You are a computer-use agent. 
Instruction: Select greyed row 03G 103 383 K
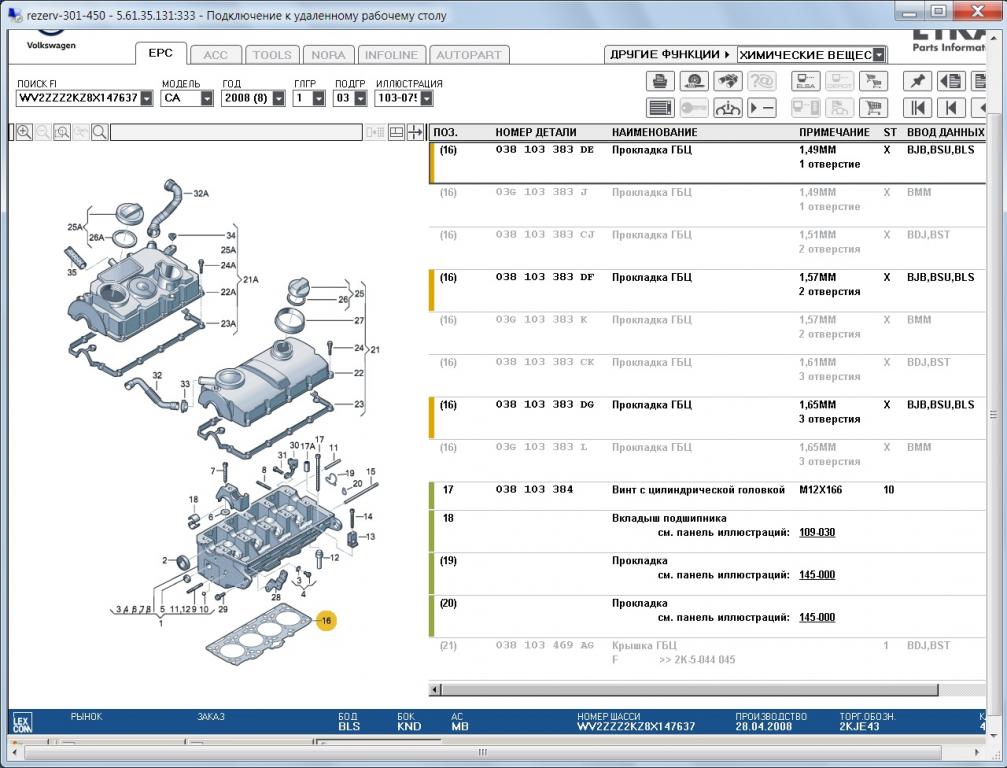(x=708, y=333)
